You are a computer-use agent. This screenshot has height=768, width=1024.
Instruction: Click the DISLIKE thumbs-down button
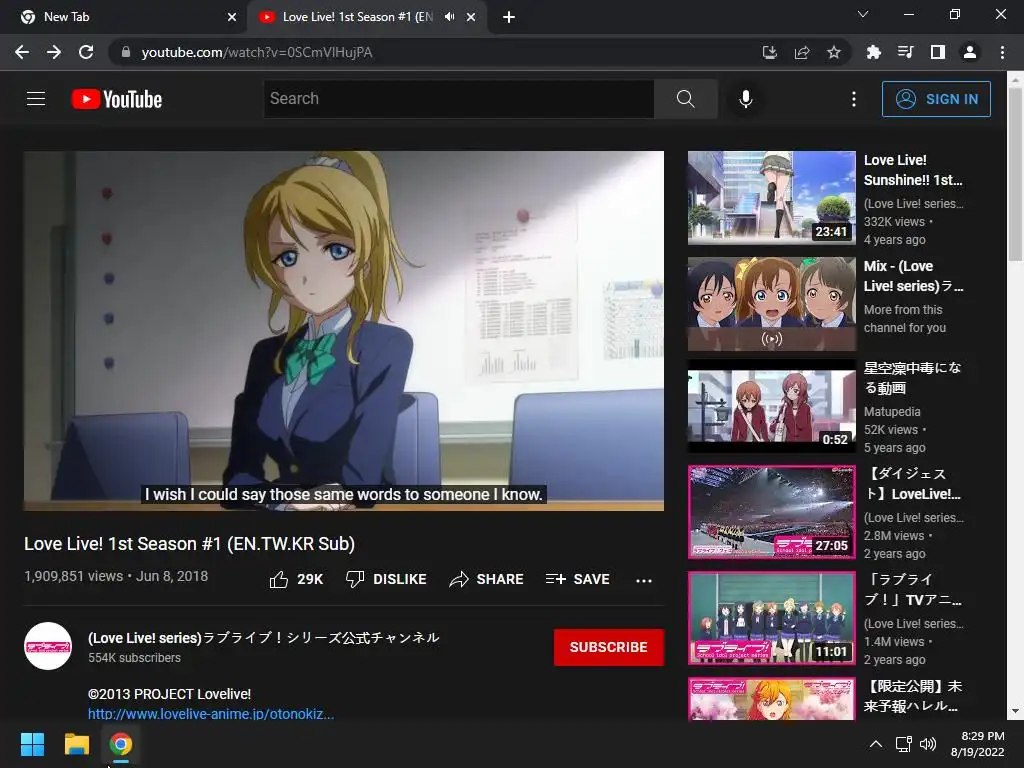(x=386, y=579)
